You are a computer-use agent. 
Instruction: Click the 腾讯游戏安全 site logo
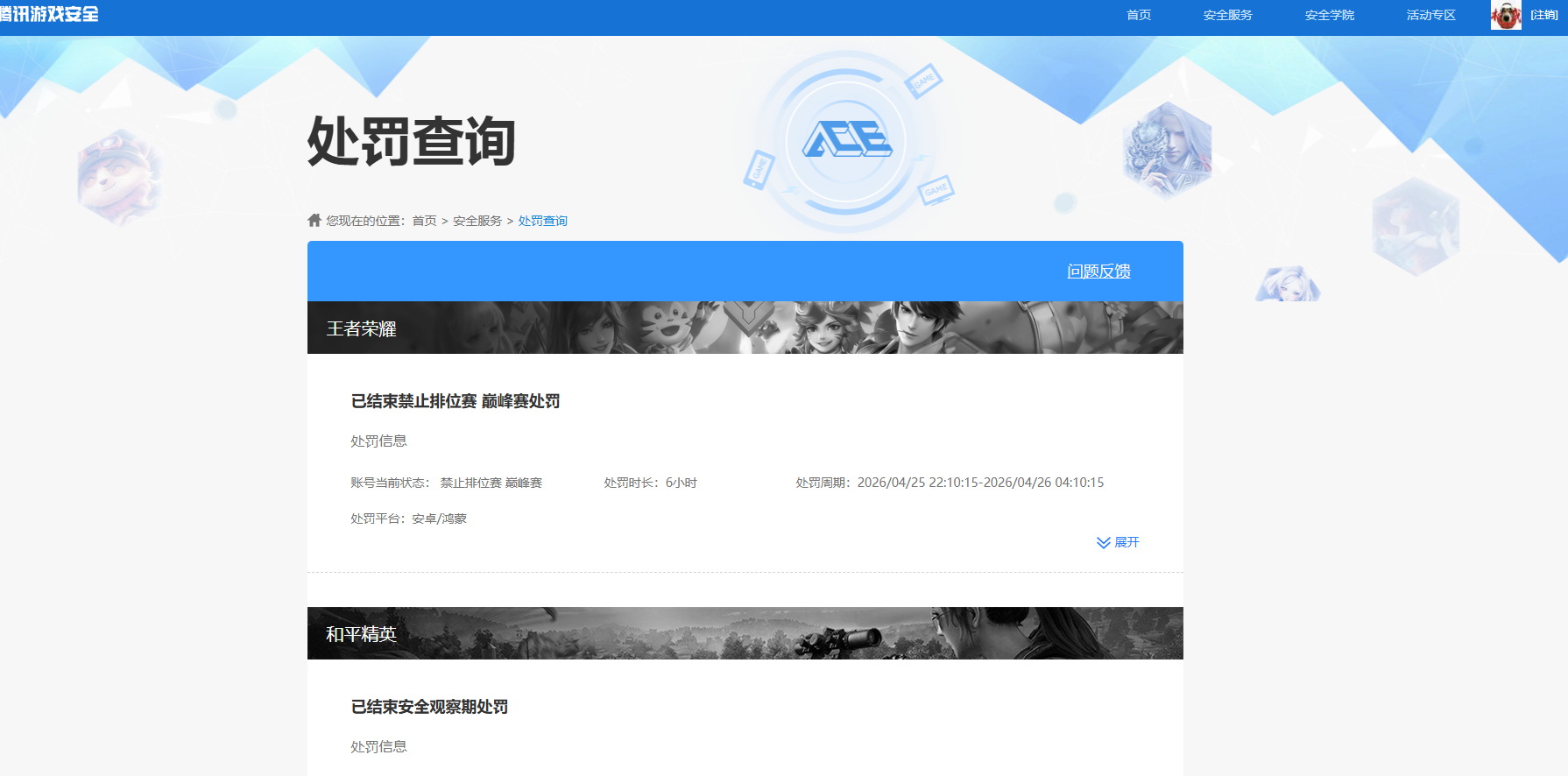(x=49, y=14)
